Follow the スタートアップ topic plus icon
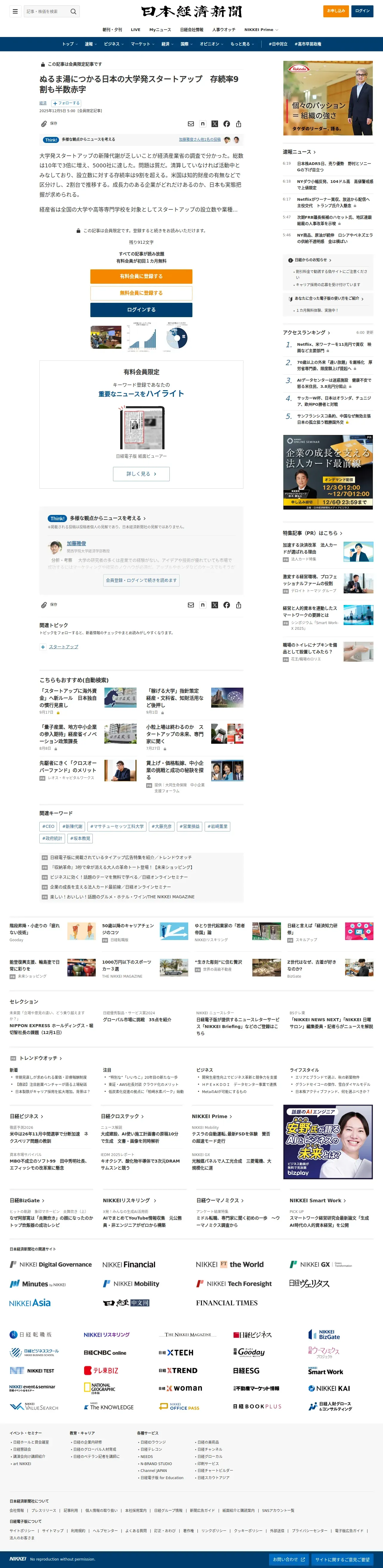The height and width of the screenshot is (1568, 383). 43,647
